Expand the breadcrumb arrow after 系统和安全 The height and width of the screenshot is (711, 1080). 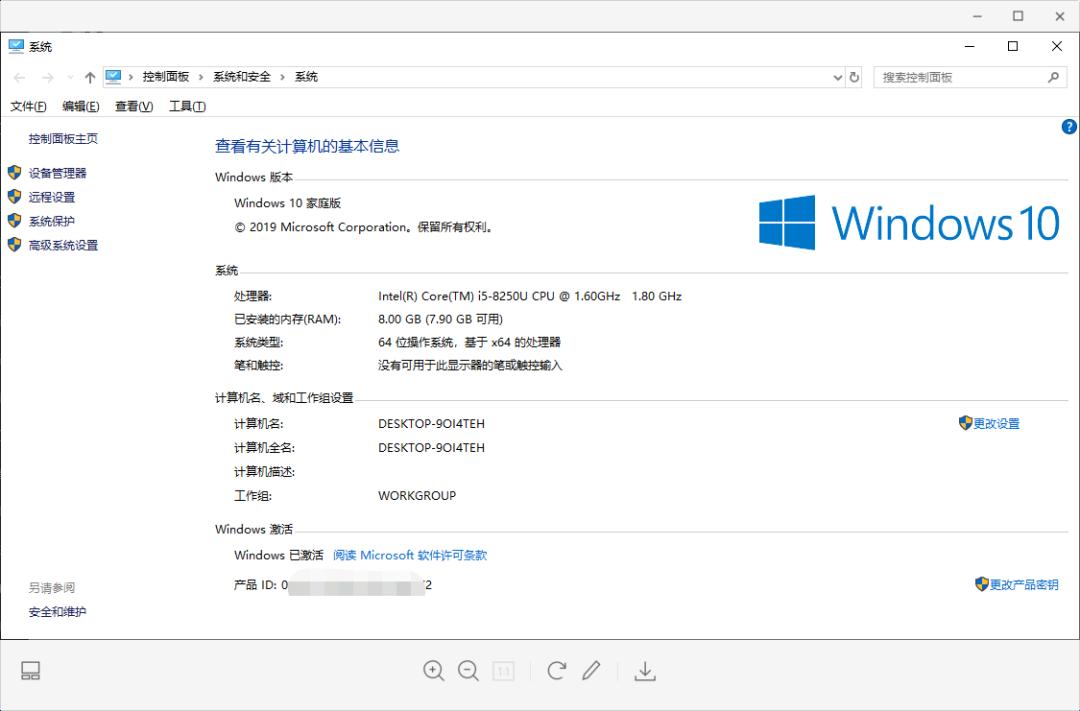pyautogui.click(x=283, y=76)
